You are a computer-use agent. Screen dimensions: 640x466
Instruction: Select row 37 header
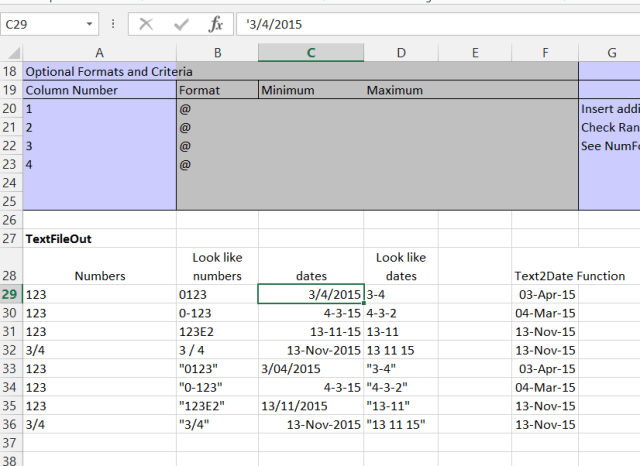coord(11,443)
